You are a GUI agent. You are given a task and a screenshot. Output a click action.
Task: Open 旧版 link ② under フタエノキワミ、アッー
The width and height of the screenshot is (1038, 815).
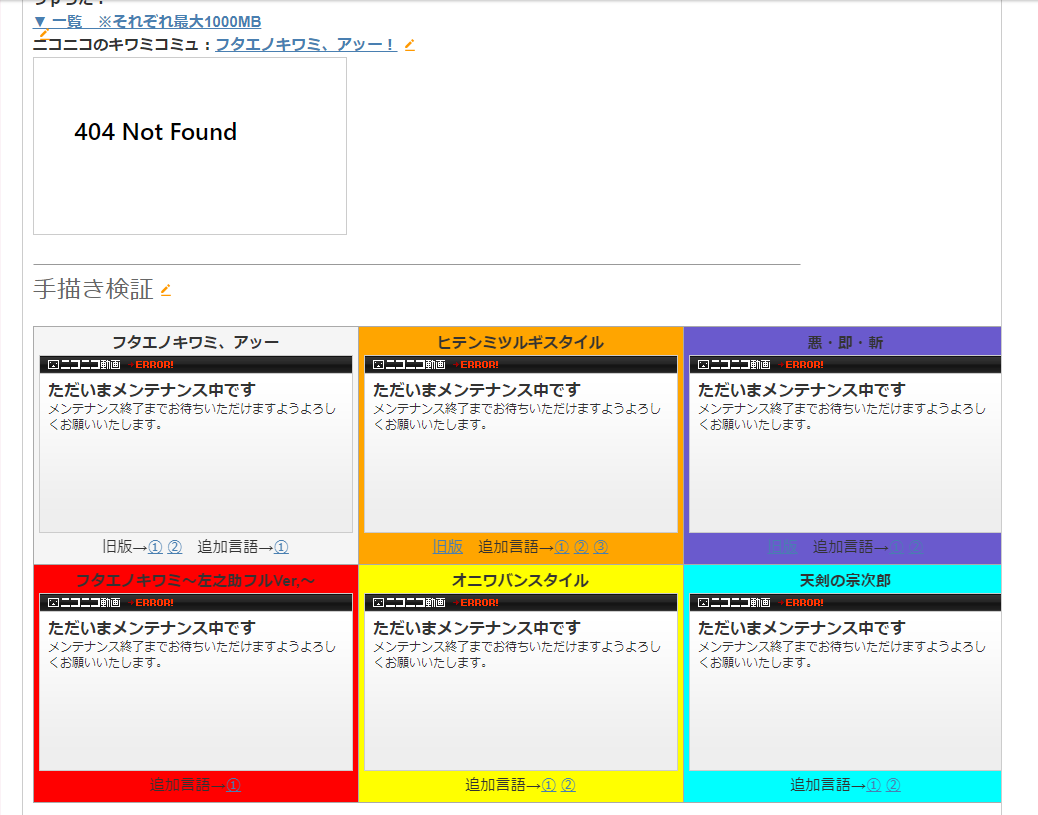point(175,547)
